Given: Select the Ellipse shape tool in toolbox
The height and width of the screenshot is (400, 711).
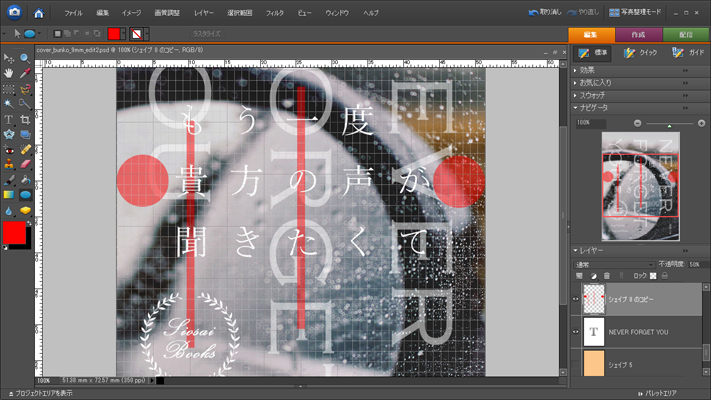Looking at the screenshot, I should (x=25, y=195).
